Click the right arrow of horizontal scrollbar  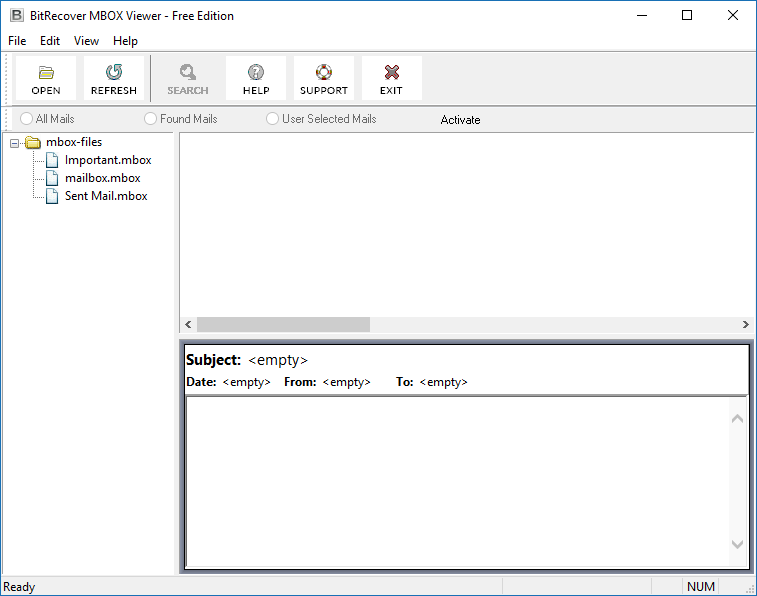745,324
